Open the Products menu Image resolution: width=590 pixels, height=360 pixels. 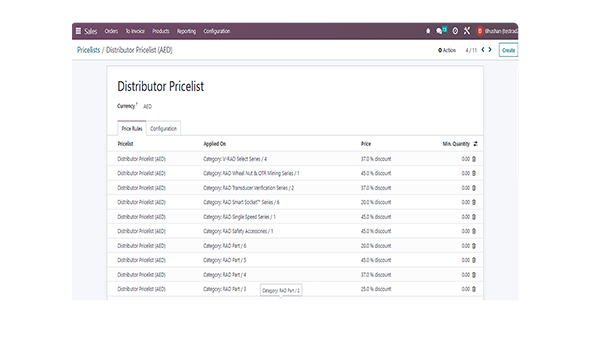tap(161, 31)
